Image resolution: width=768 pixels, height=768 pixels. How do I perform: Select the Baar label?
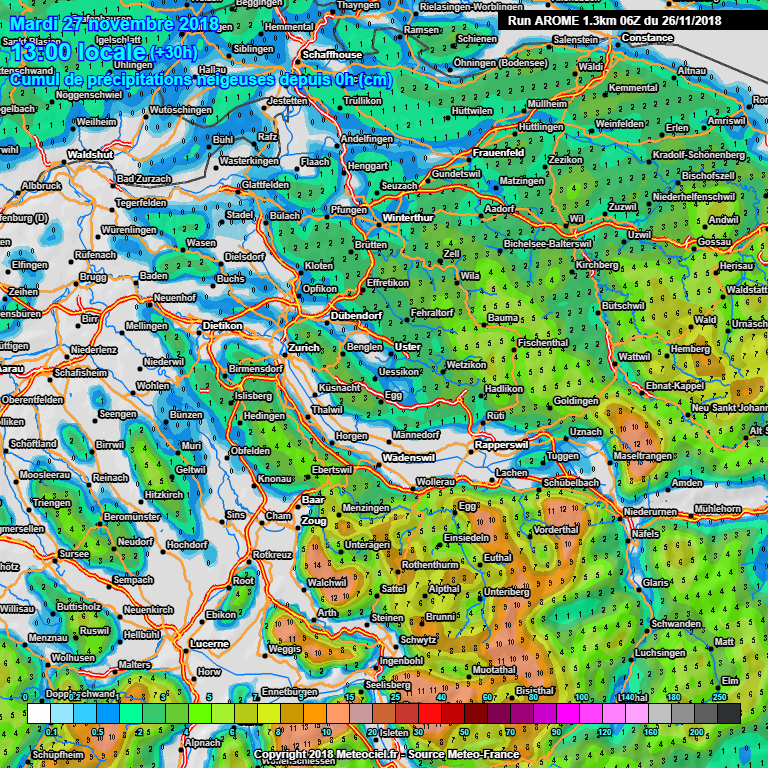pyautogui.click(x=313, y=500)
